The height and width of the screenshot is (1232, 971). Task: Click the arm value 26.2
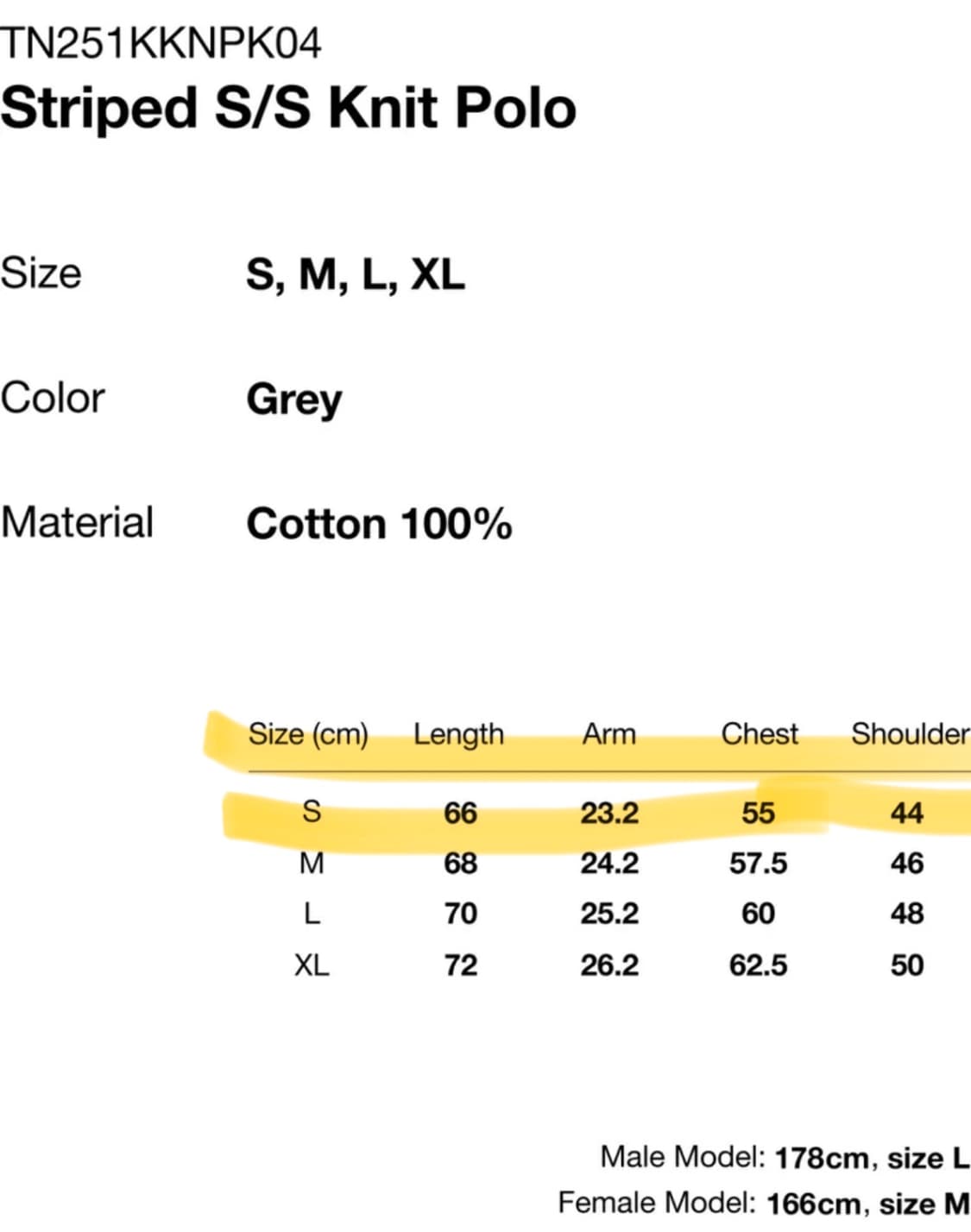[x=609, y=965]
